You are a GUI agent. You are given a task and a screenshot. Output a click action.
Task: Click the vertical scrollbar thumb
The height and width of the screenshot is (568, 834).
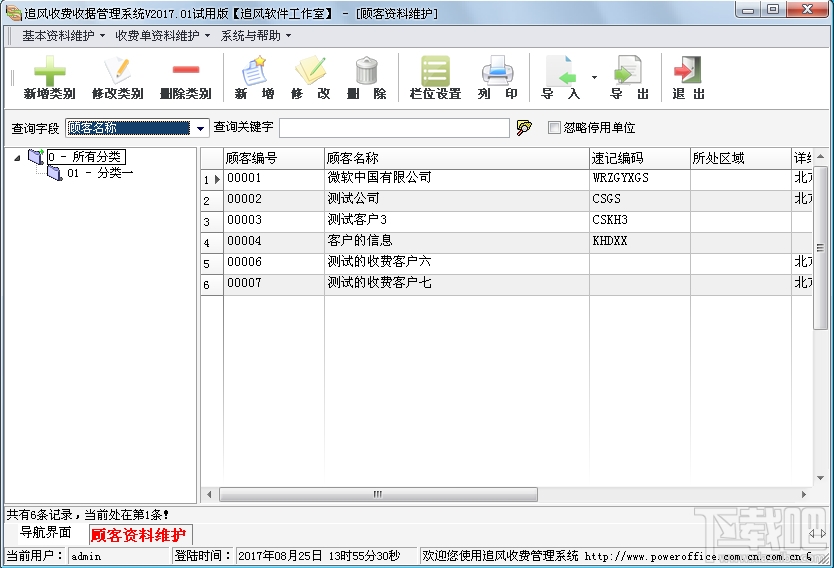tap(820, 247)
